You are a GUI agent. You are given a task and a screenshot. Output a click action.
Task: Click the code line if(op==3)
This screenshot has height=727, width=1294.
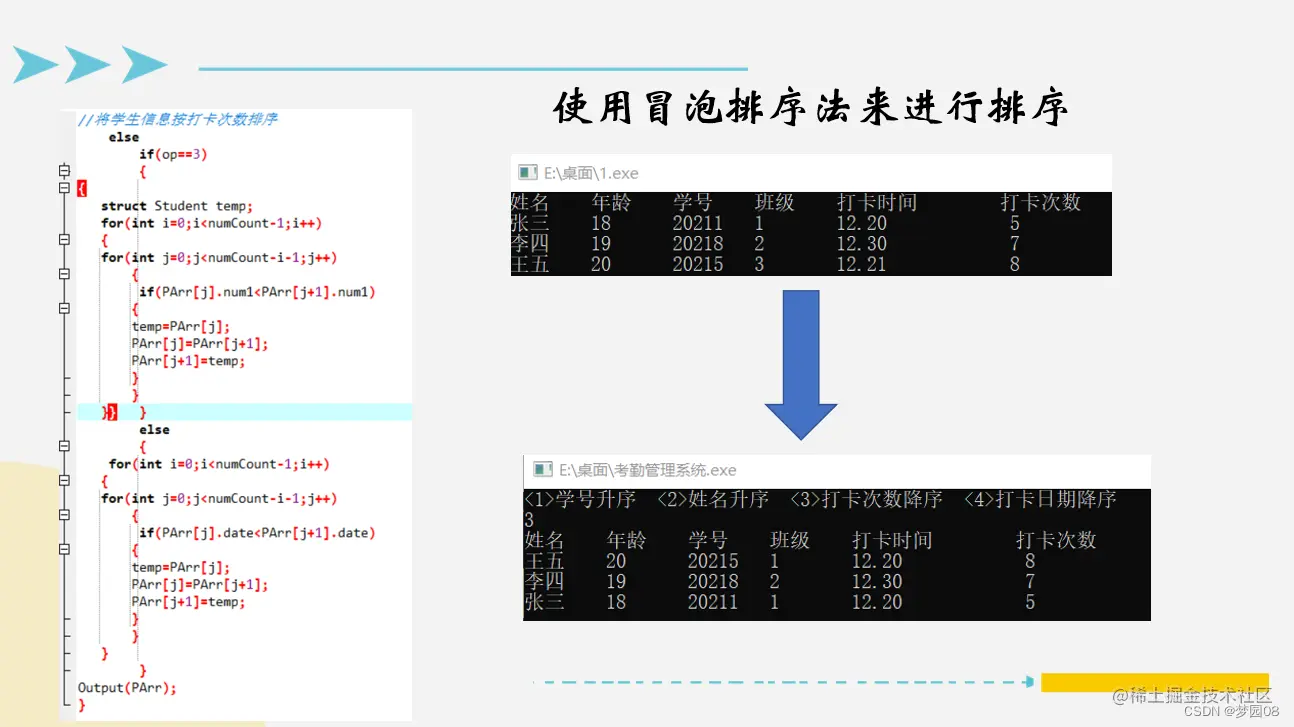173,154
